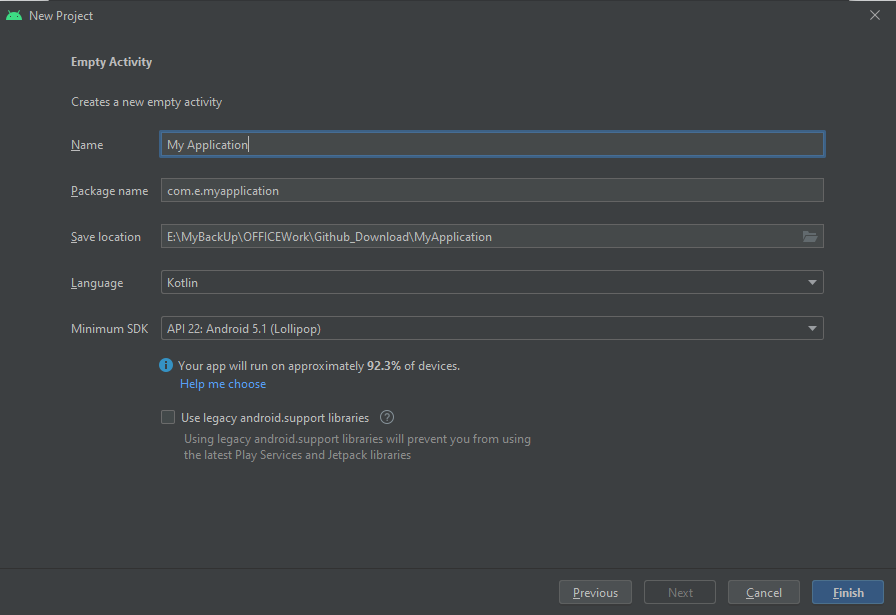Click the Android Studio logo icon
Screen dimensions: 896x615
pyautogui.click(x=14, y=15)
